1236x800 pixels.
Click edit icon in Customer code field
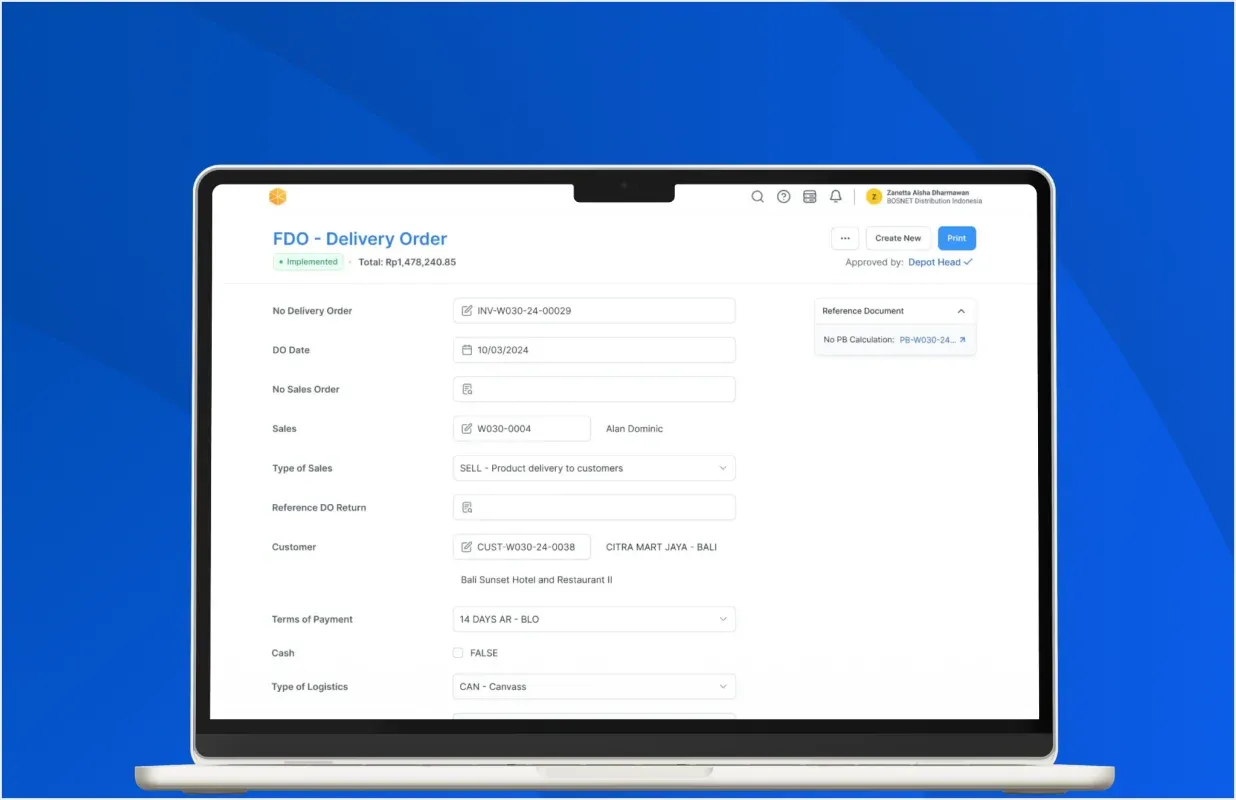pyautogui.click(x=467, y=547)
